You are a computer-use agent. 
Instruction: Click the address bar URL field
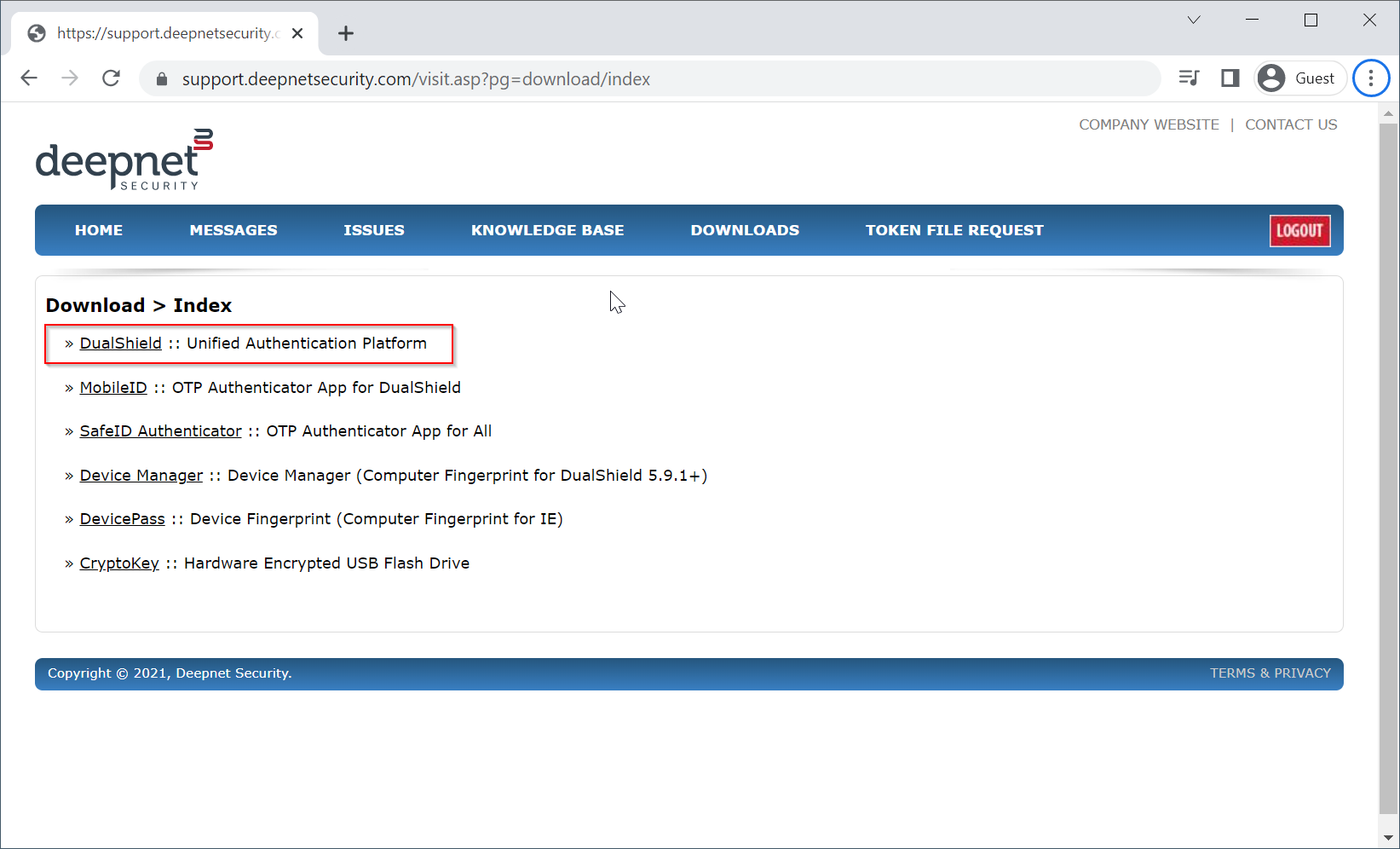596,79
